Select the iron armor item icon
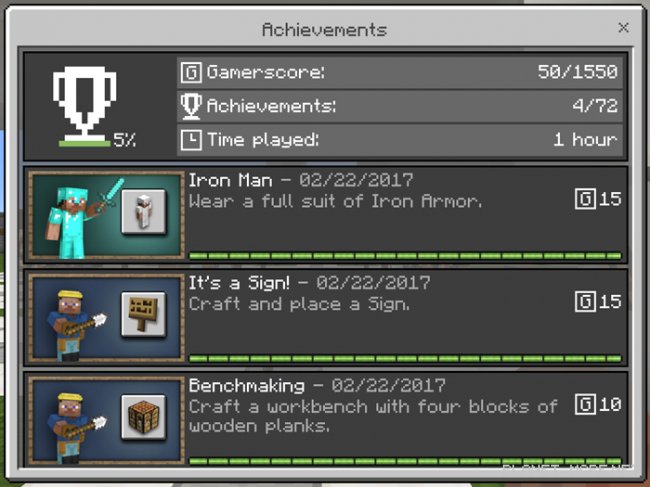Screen dimensions: 650x487 pos(144,212)
